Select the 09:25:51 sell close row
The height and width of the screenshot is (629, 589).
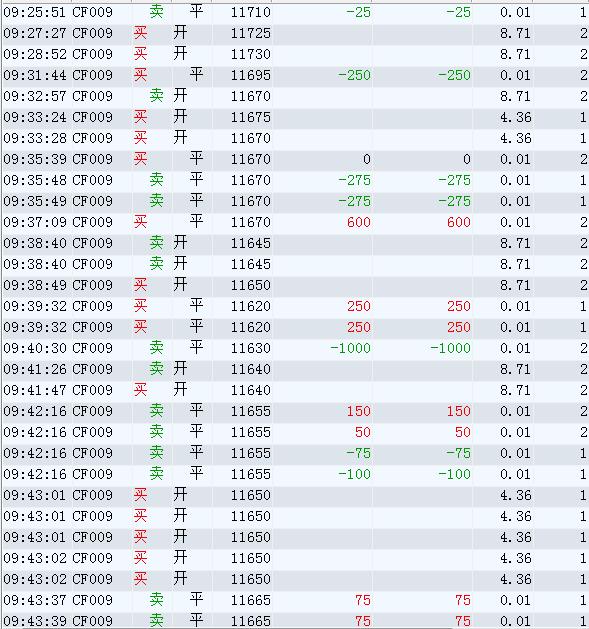(295, 12)
